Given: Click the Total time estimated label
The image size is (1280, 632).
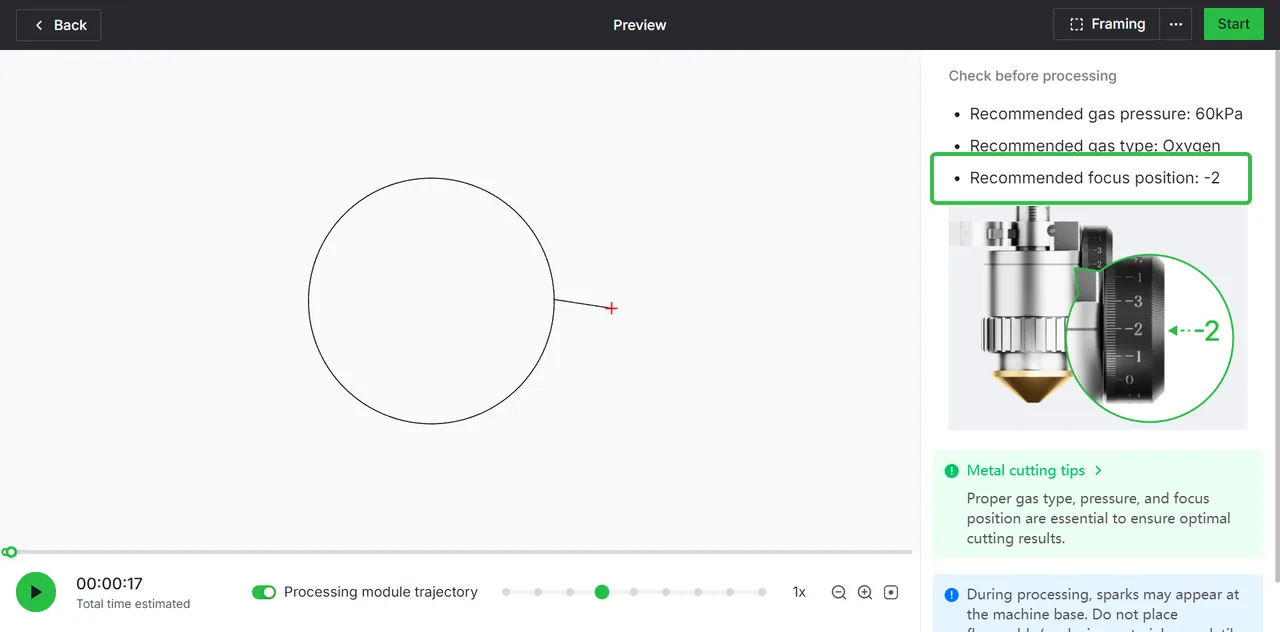Looking at the screenshot, I should coord(133,604).
